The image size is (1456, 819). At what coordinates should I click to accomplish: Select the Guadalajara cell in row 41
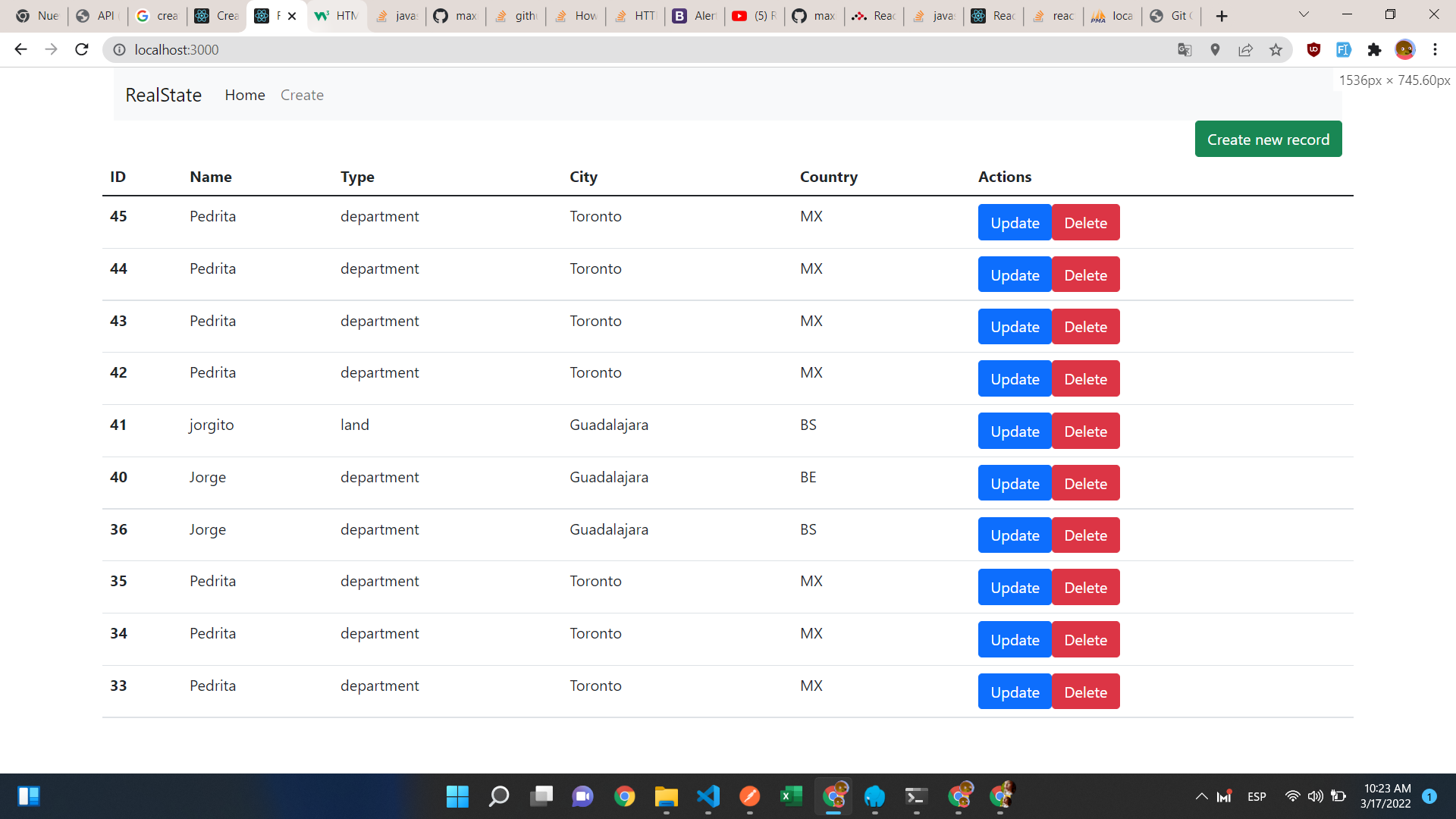(609, 425)
